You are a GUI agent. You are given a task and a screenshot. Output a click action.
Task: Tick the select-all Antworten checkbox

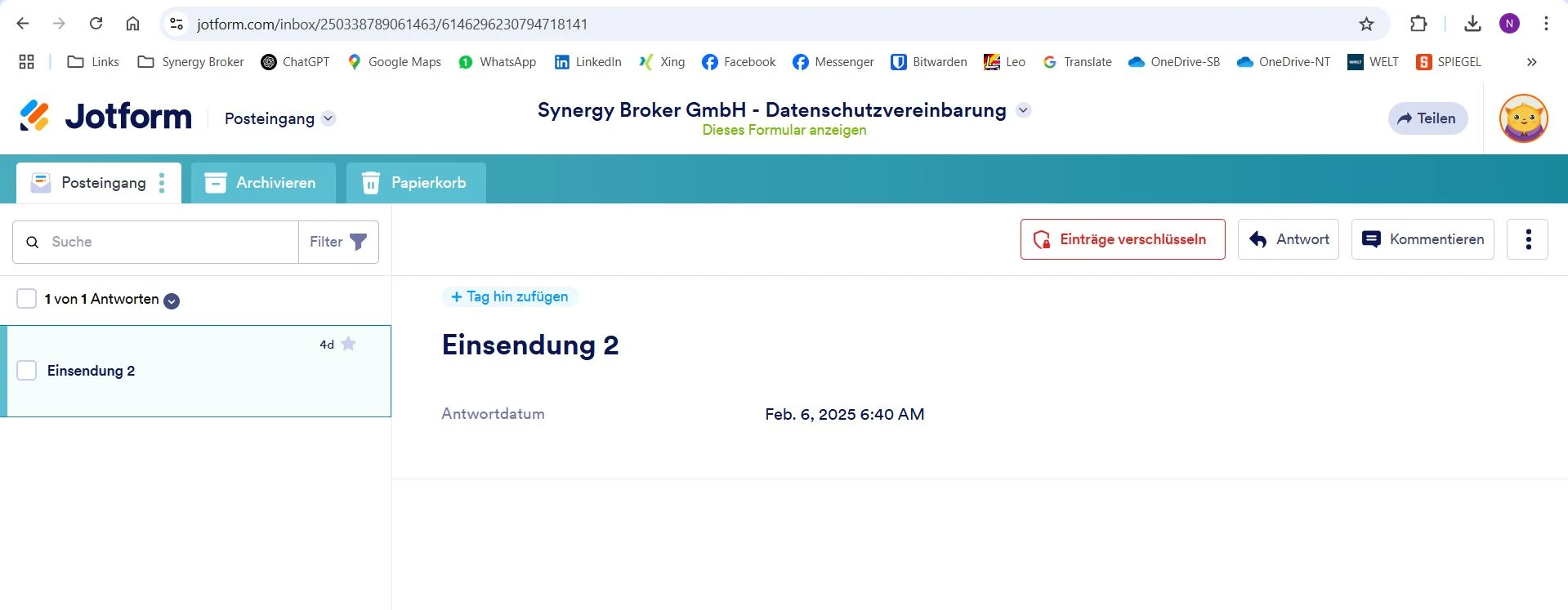pyautogui.click(x=26, y=299)
